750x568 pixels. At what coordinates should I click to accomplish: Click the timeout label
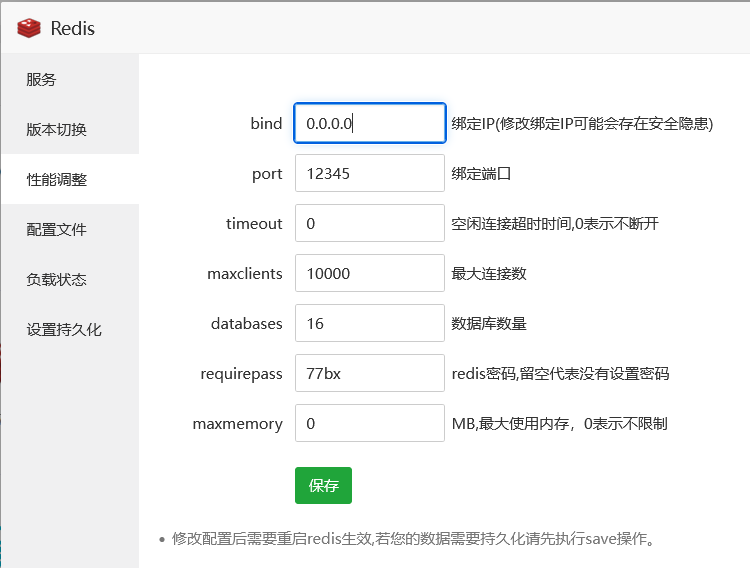click(x=254, y=223)
